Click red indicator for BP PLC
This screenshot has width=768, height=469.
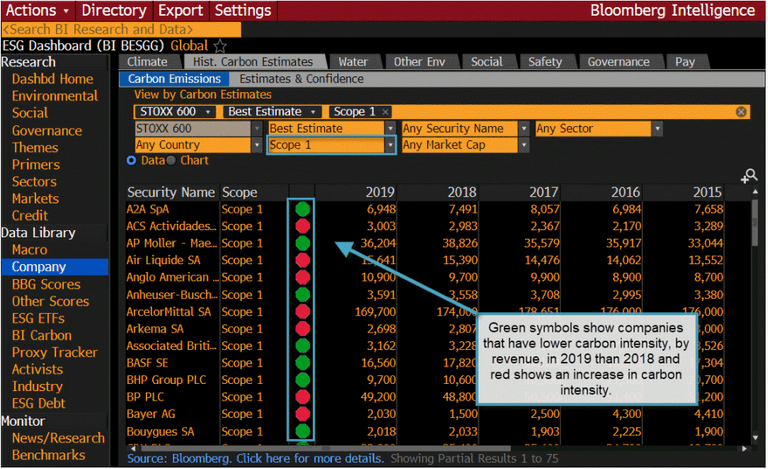(303, 397)
